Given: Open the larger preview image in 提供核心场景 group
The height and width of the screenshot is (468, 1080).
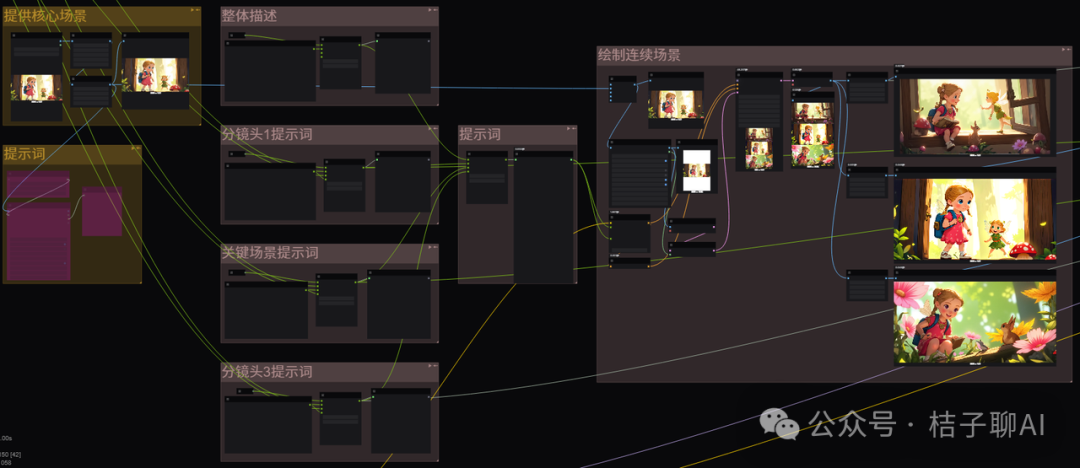Looking at the screenshot, I should click(156, 75).
